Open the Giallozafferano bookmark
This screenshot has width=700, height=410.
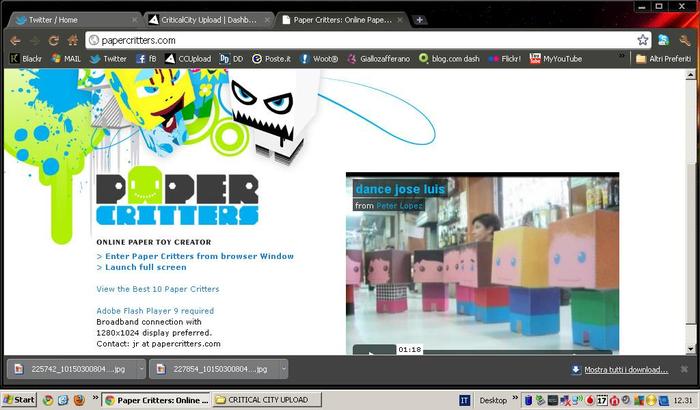(379, 59)
